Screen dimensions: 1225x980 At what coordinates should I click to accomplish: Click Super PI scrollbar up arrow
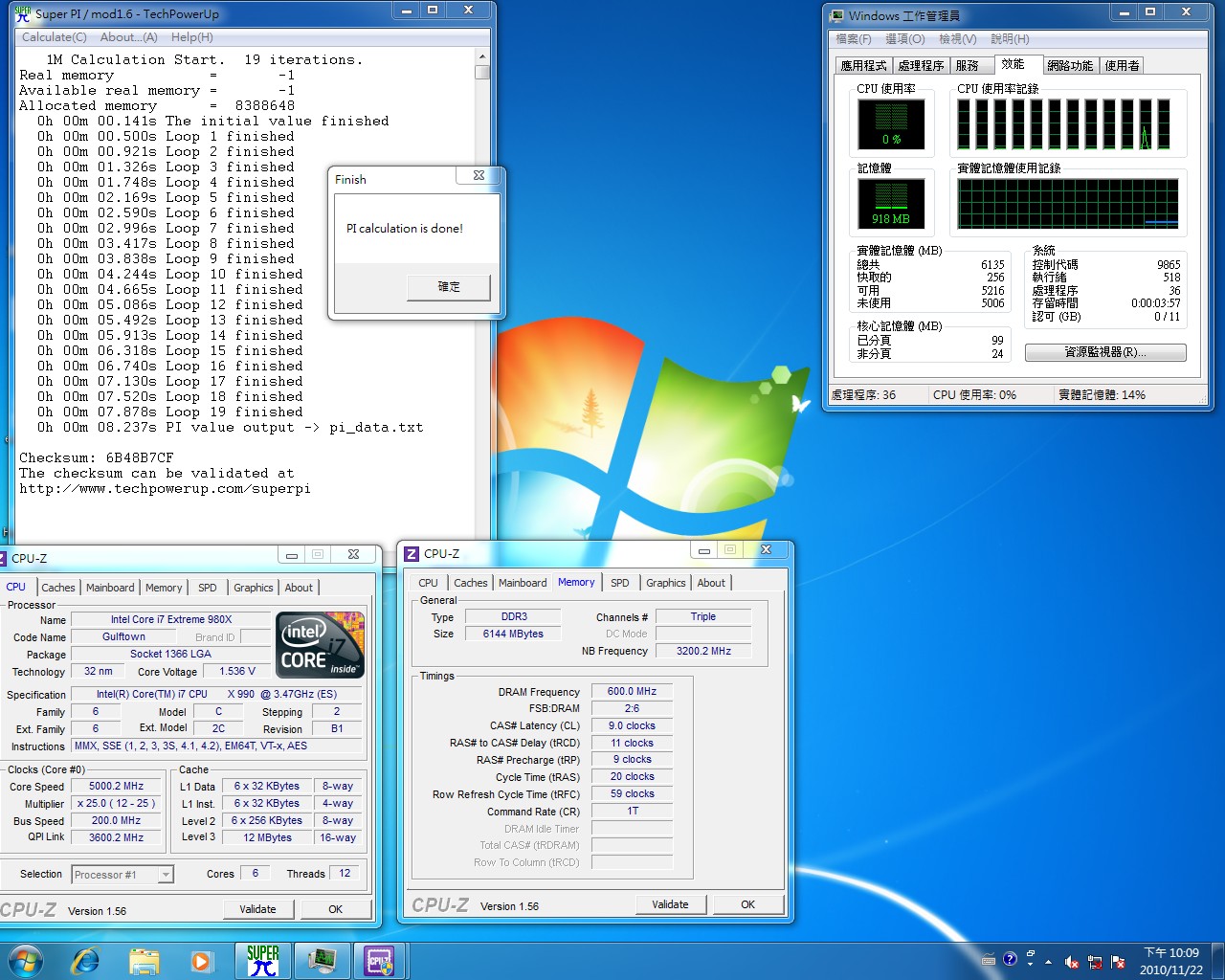(x=482, y=57)
